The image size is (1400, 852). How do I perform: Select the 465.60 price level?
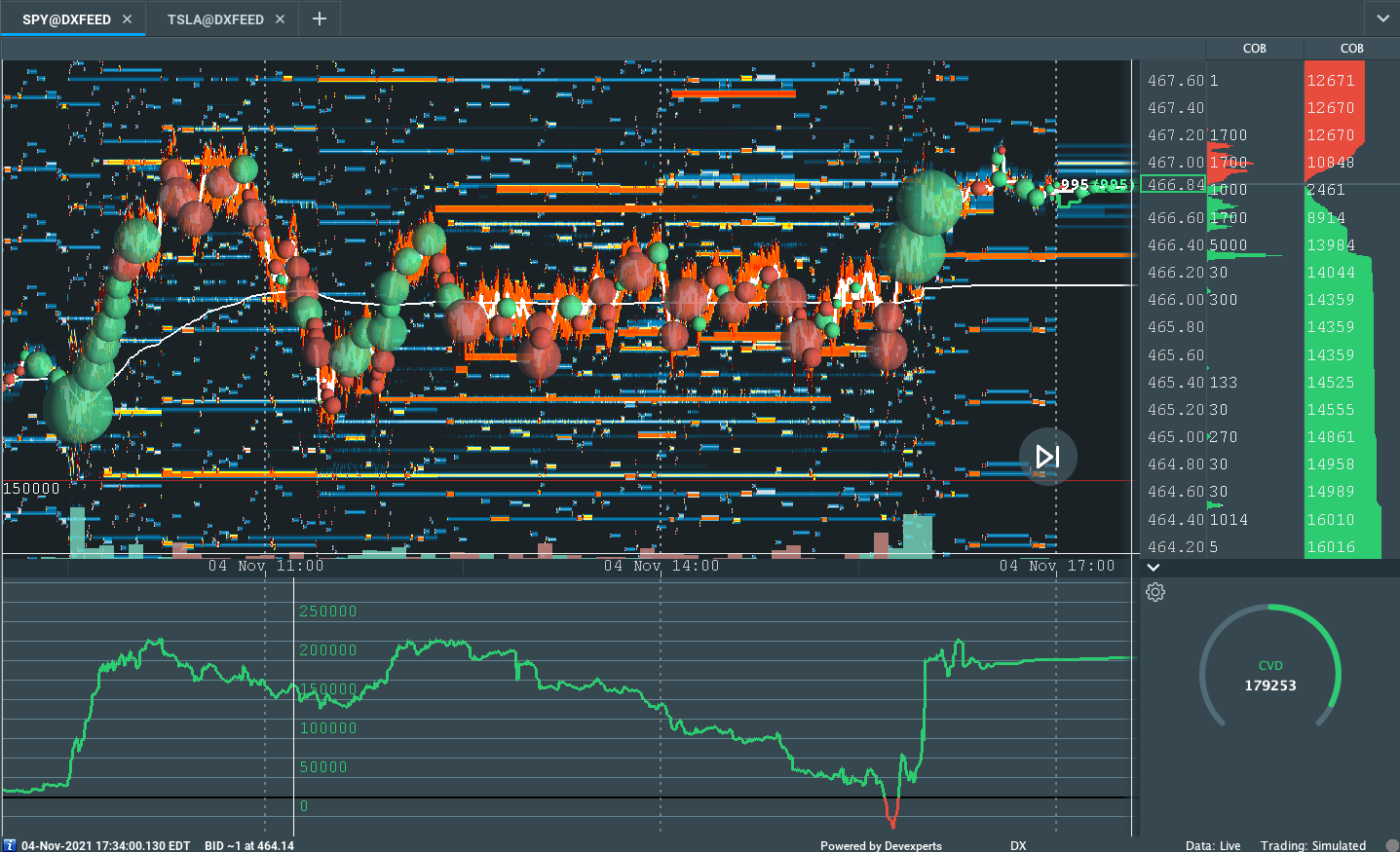tap(1175, 355)
